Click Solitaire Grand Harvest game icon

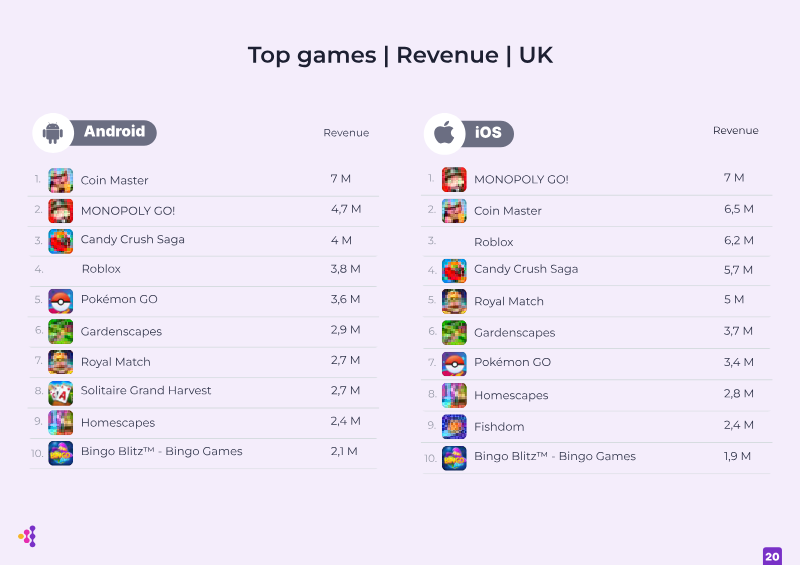[x=61, y=392]
